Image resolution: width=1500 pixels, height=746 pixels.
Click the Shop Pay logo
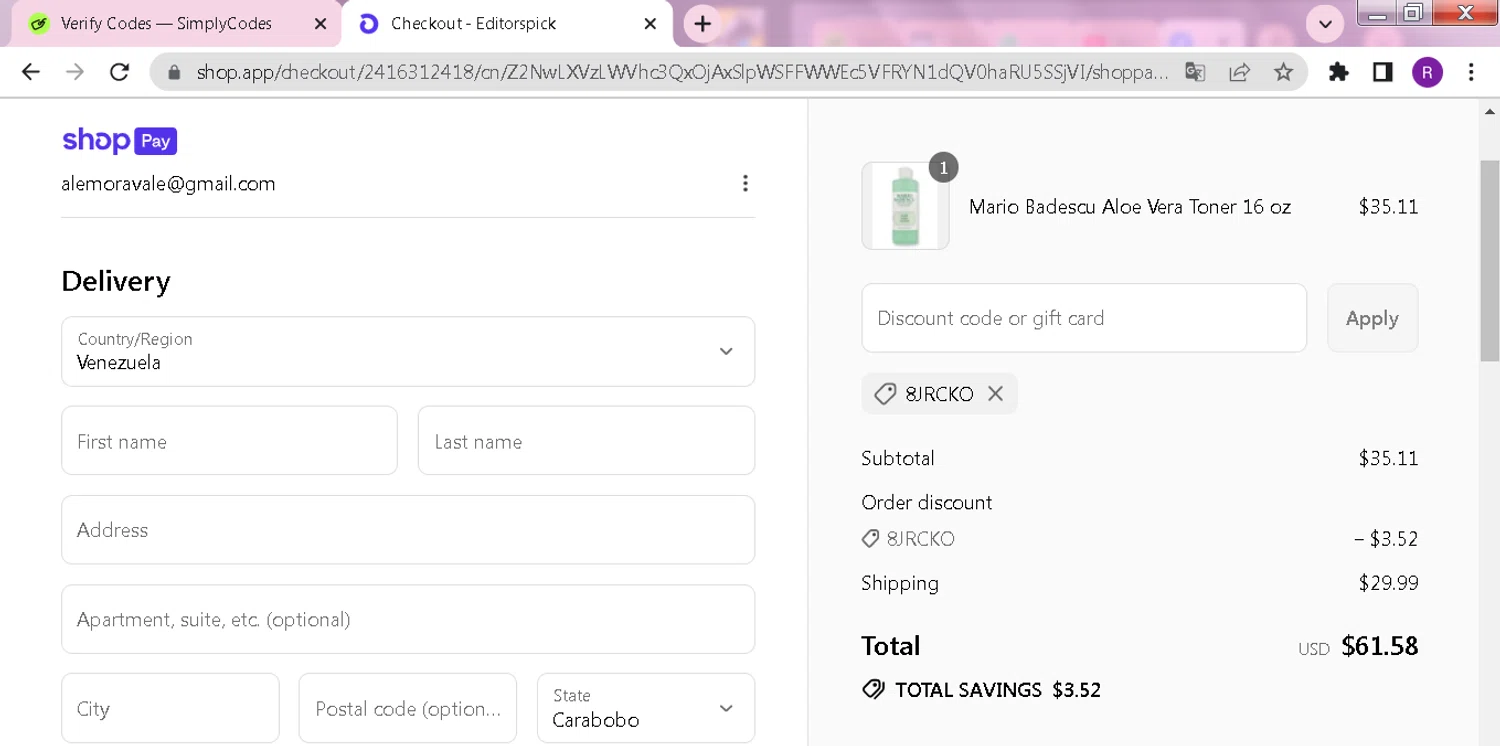tap(120, 141)
